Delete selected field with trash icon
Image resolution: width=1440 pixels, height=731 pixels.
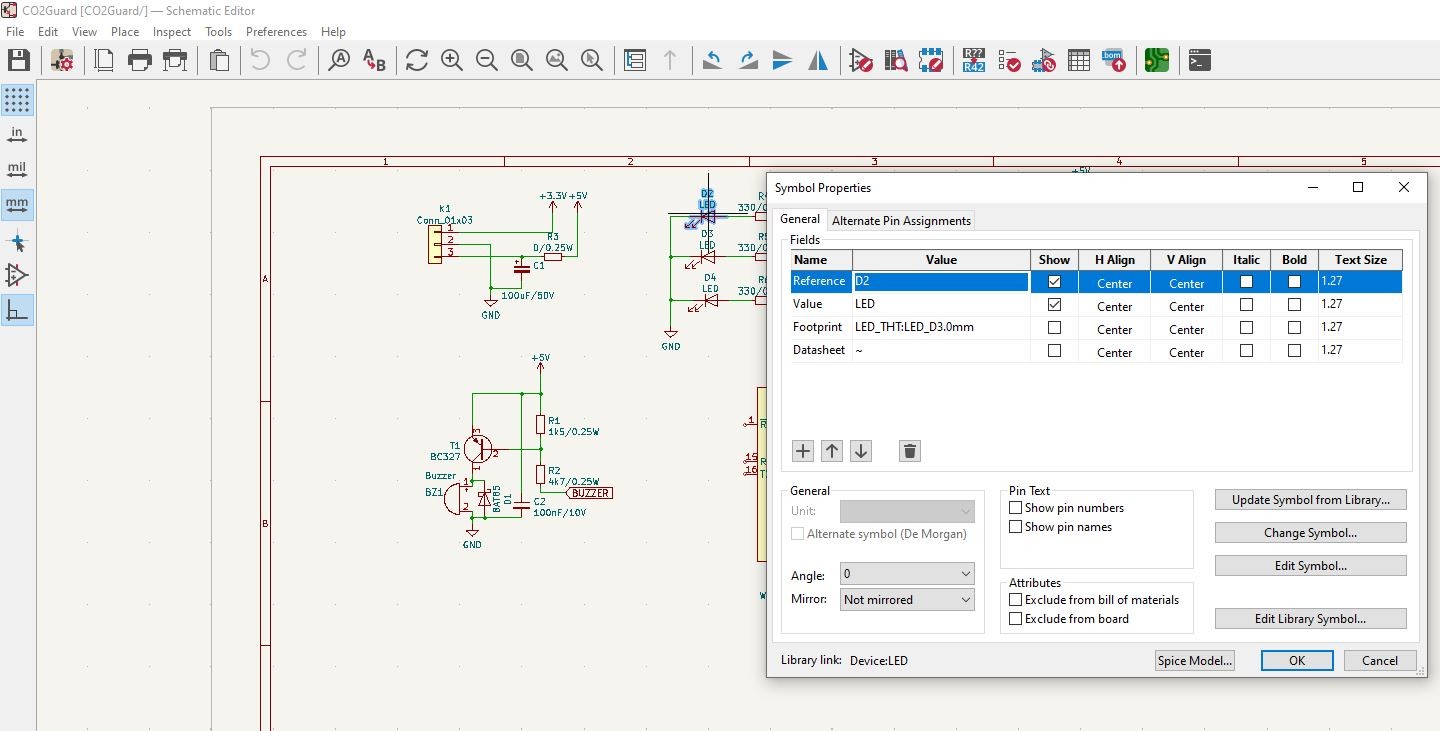click(909, 451)
